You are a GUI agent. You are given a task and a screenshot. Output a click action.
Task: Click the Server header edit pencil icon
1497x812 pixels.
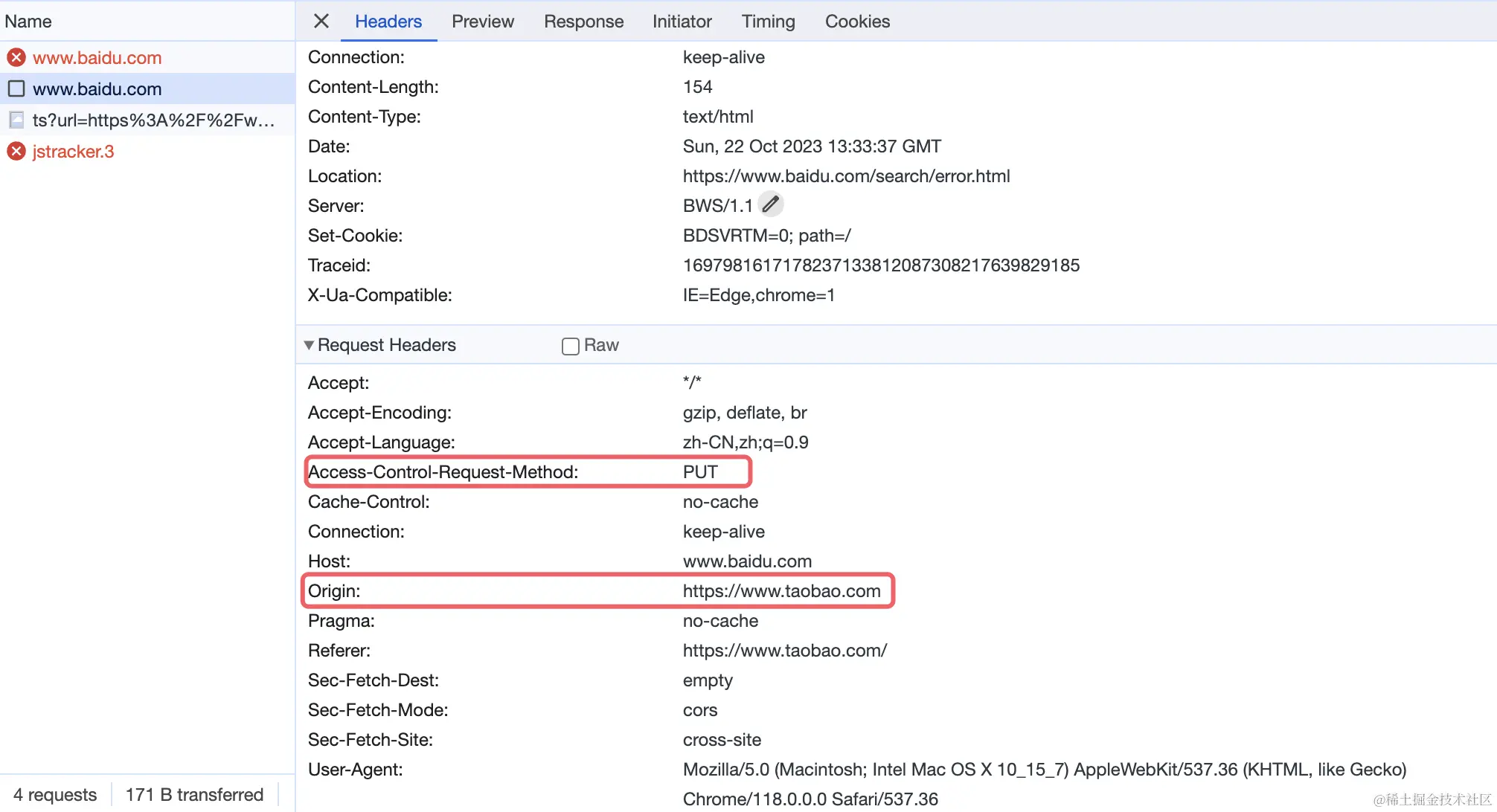(x=771, y=204)
